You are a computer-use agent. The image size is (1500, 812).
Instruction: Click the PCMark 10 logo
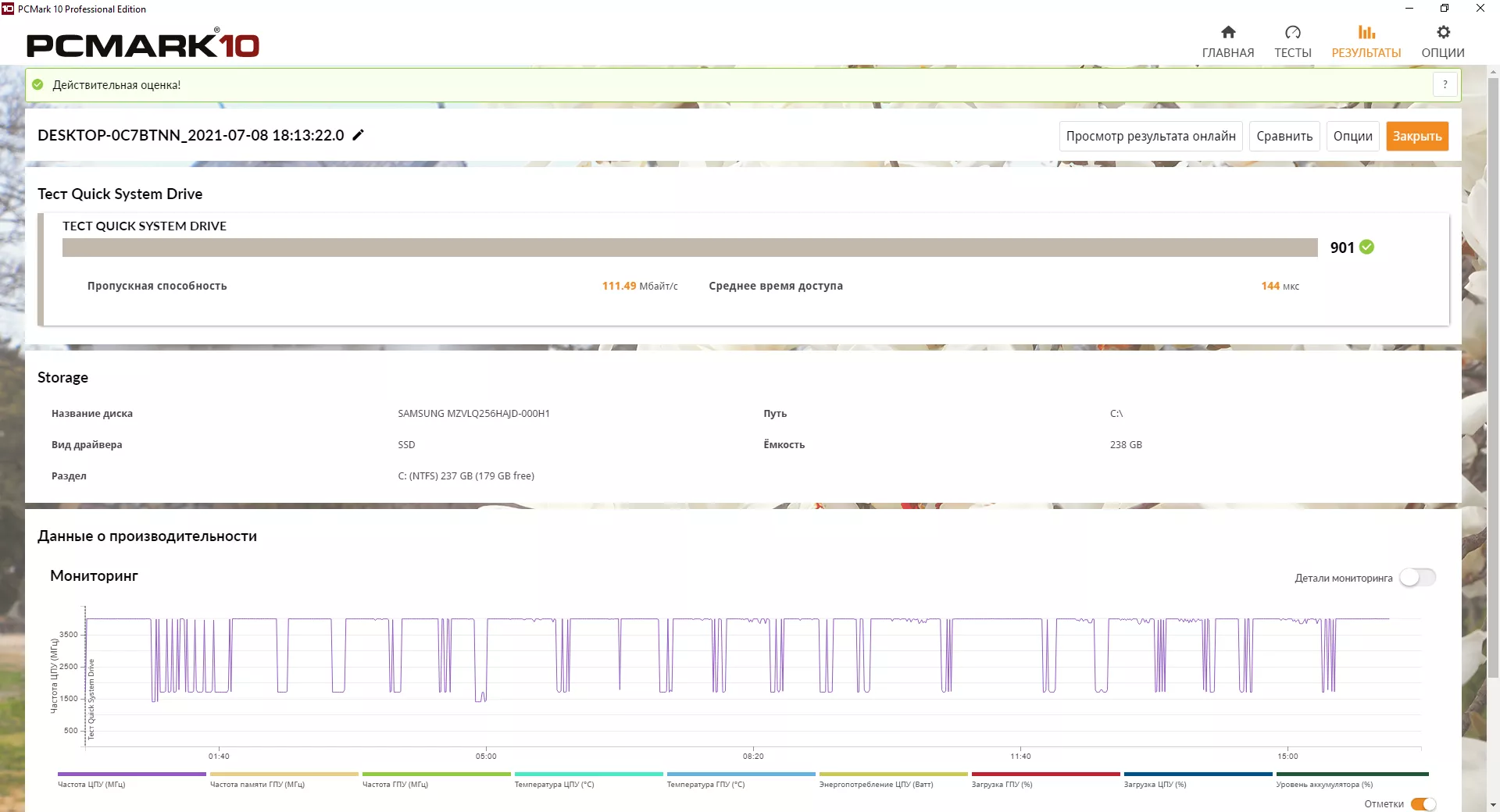[x=143, y=45]
